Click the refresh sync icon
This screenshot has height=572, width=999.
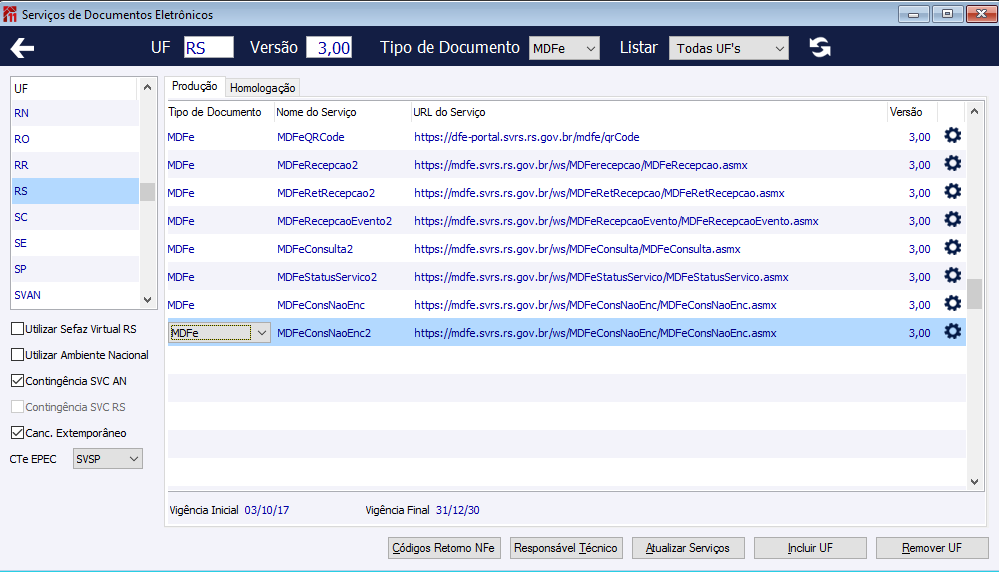[x=820, y=47]
